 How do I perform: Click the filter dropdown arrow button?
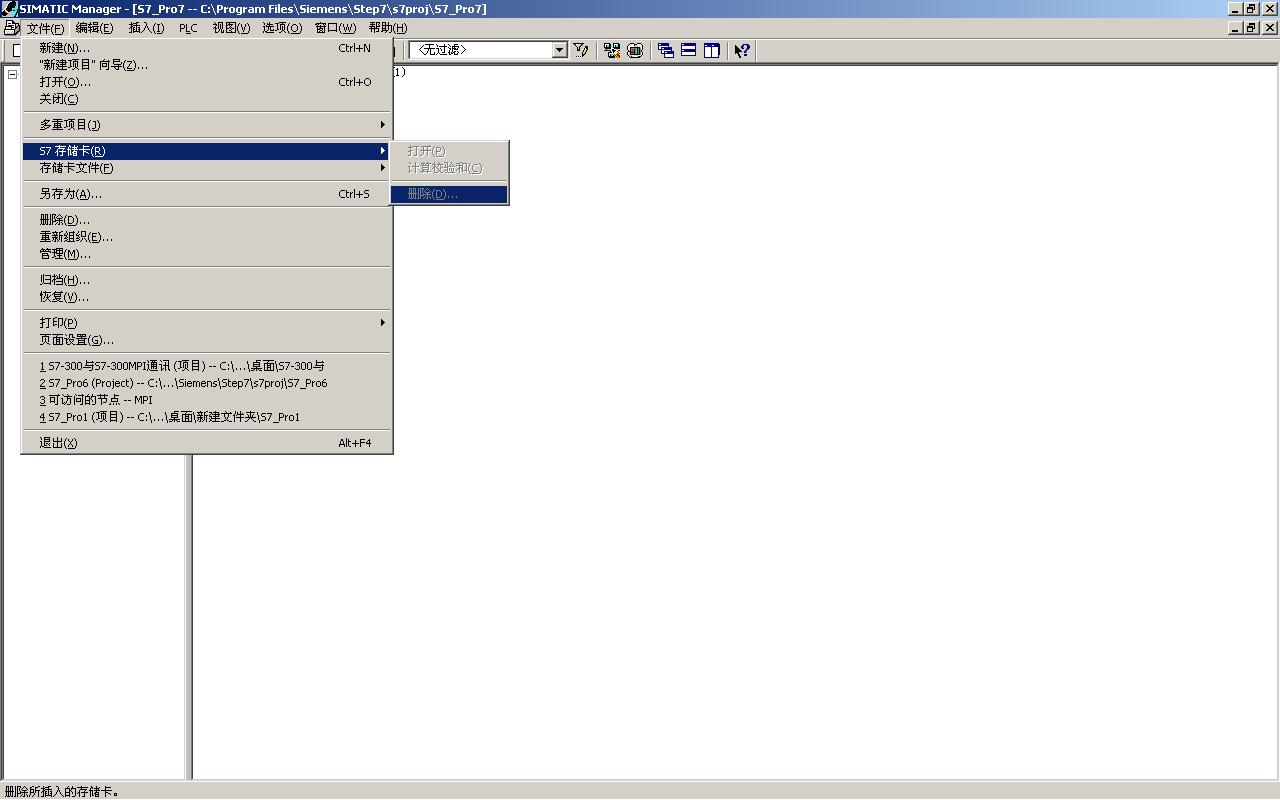[560, 50]
